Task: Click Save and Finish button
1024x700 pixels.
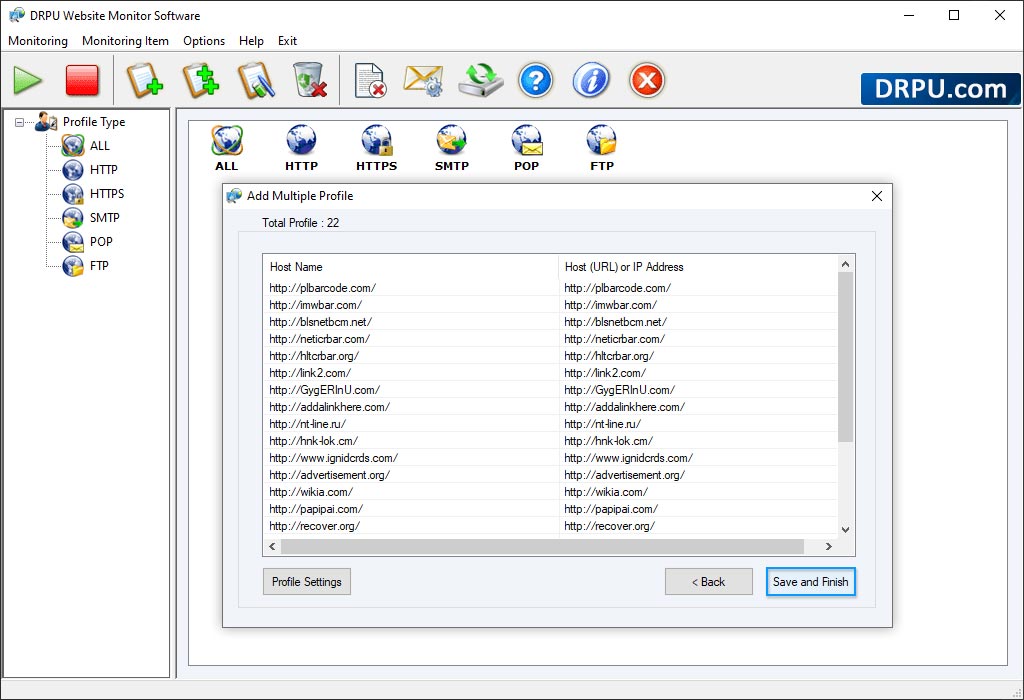Action: tap(810, 582)
